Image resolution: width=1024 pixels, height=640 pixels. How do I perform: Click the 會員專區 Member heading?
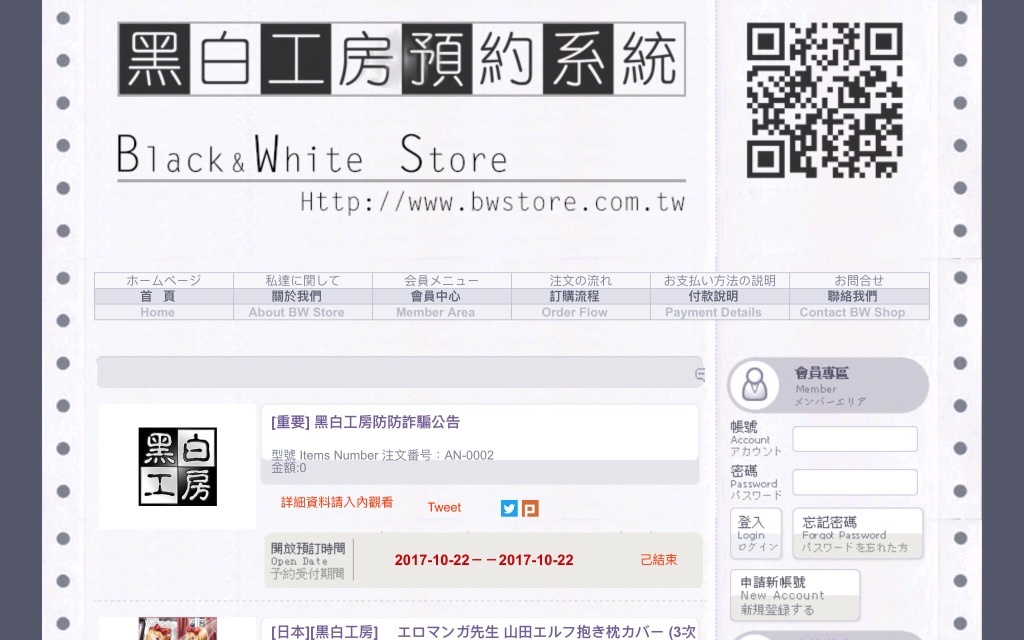click(x=822, y=373)
